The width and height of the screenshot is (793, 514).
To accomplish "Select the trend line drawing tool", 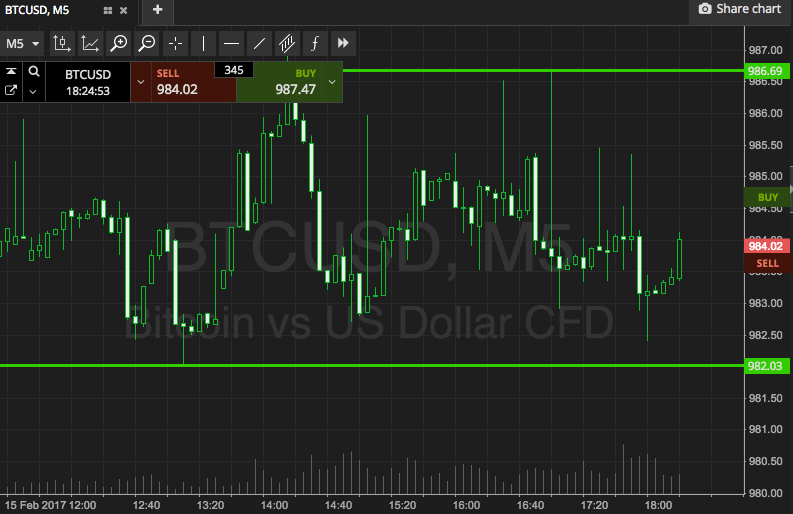I will pos(259,43).
